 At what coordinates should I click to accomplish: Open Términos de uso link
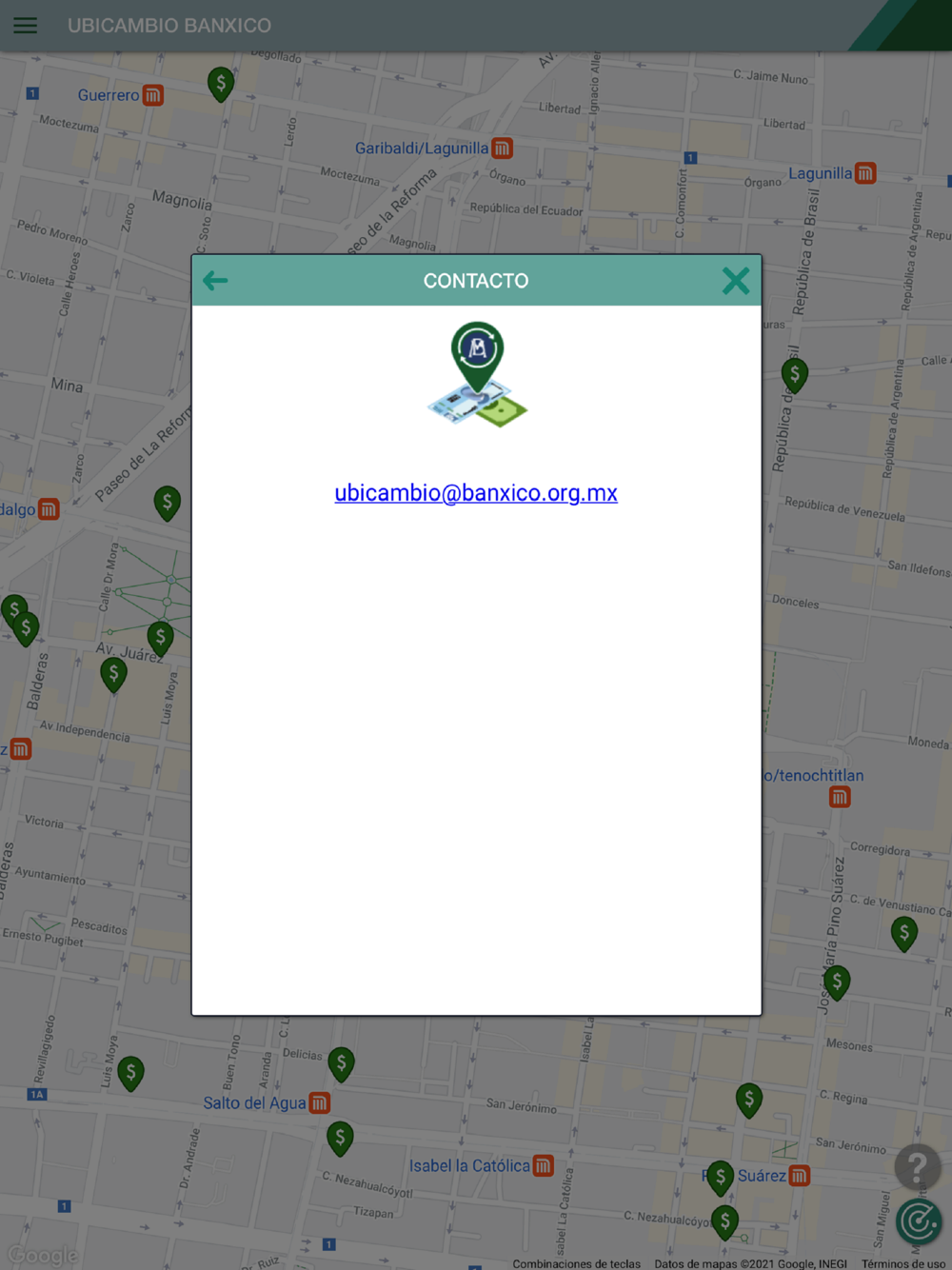click(x=903, y=1263)
